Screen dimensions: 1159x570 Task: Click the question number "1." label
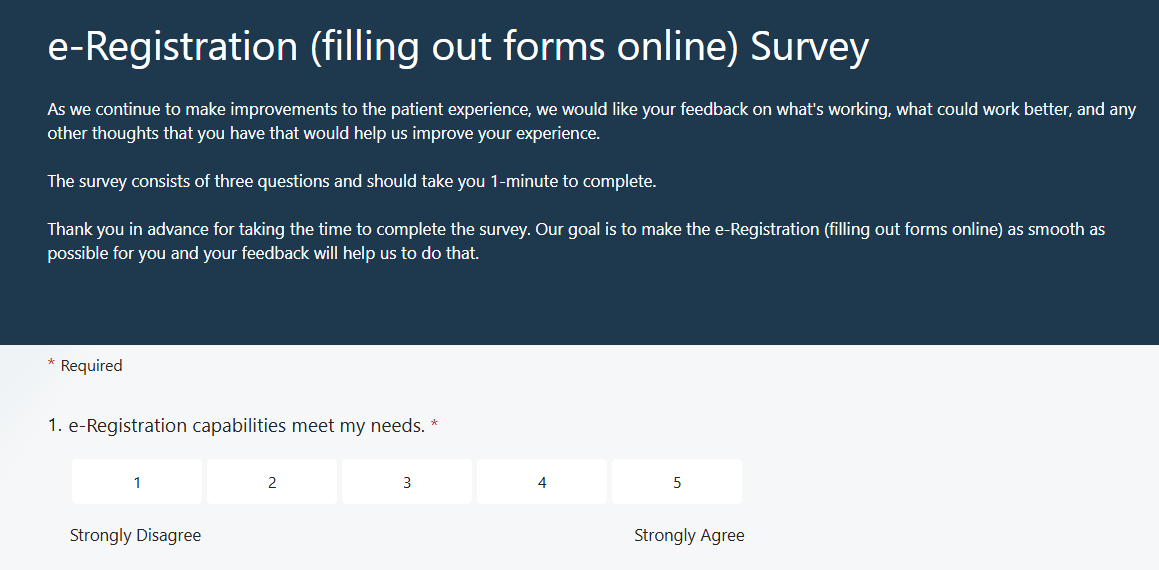point(56,426)
